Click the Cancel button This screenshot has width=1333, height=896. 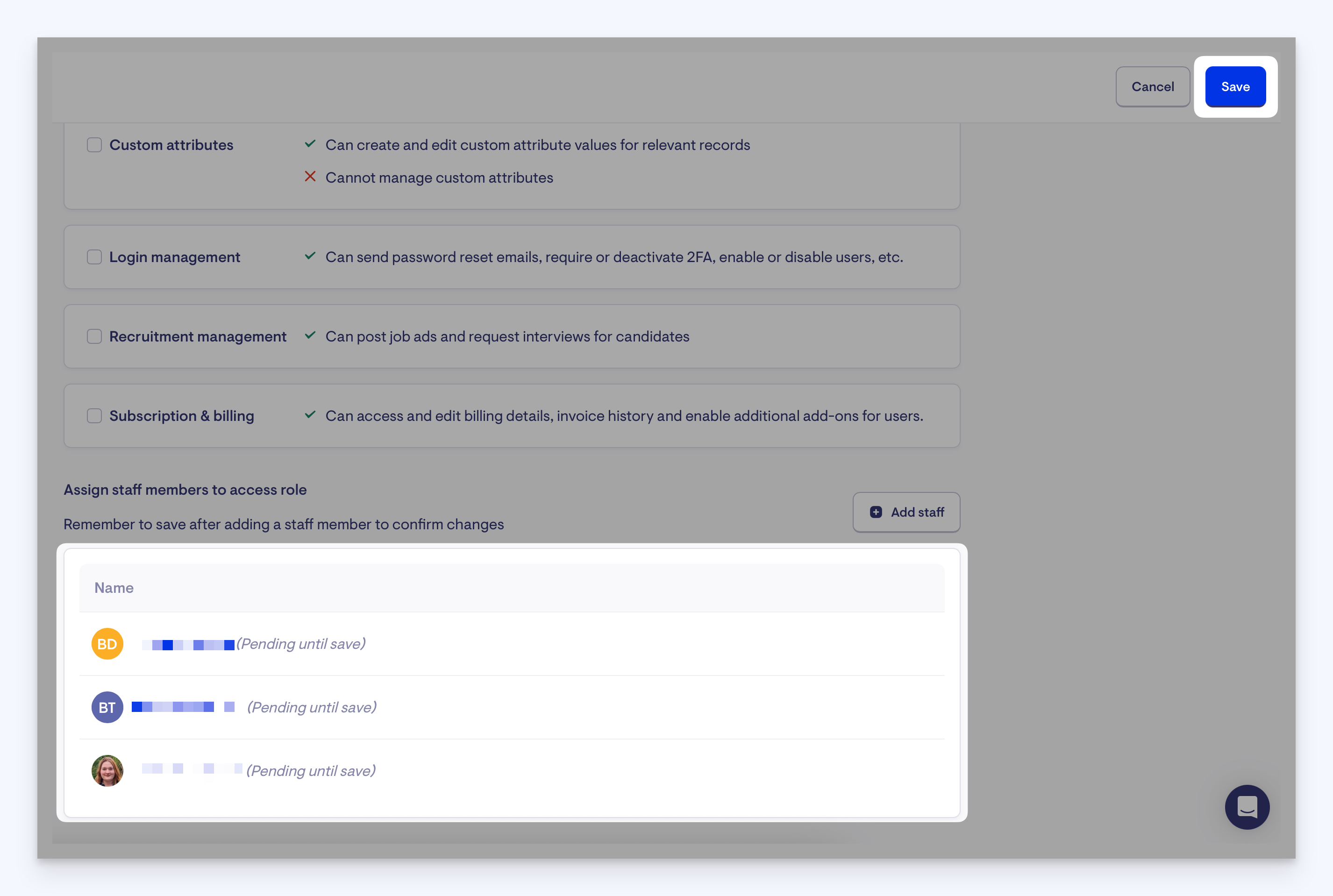[x=1153, y=87]
